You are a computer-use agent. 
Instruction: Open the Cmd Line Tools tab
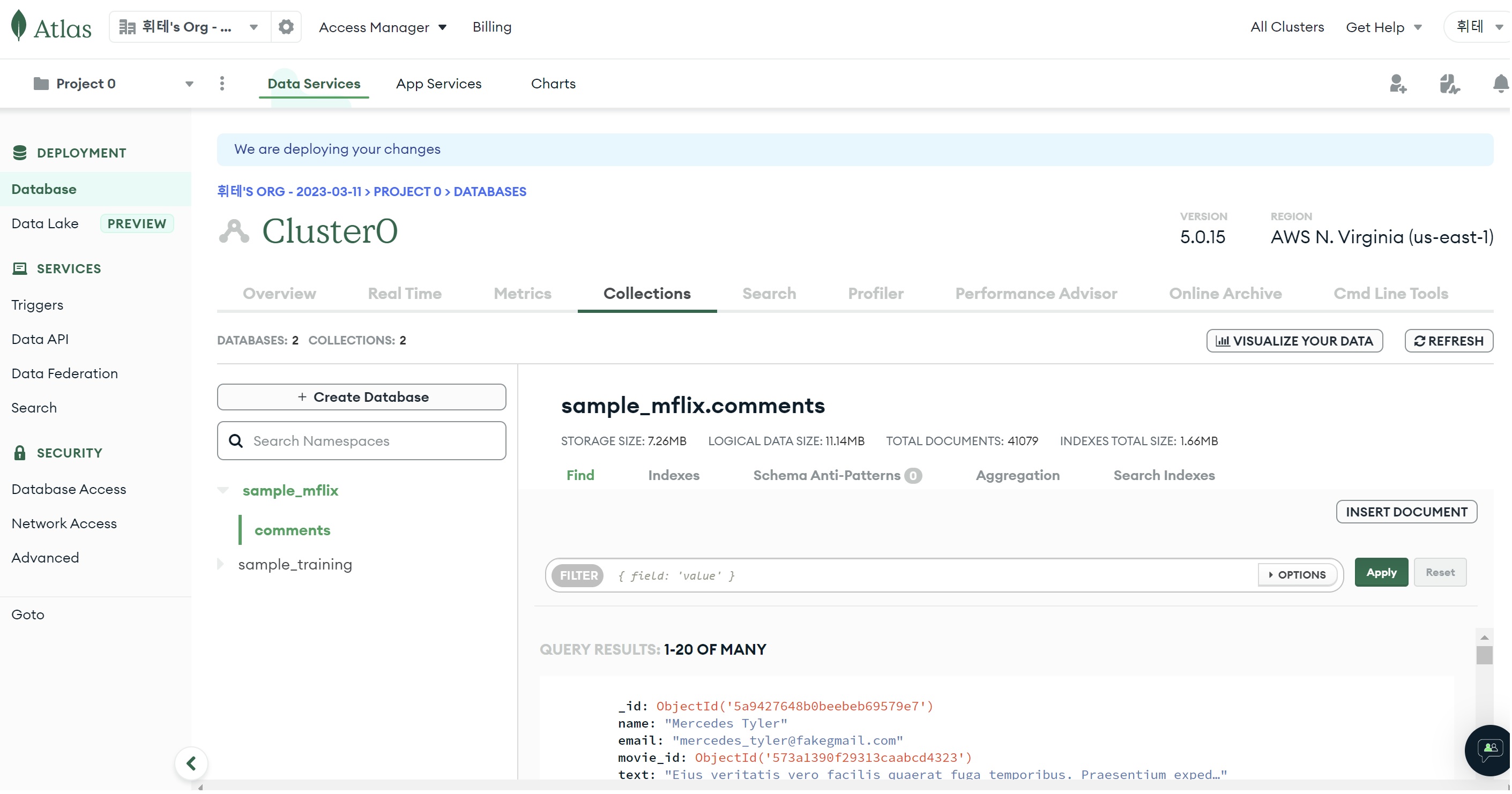click(1391, 294)
